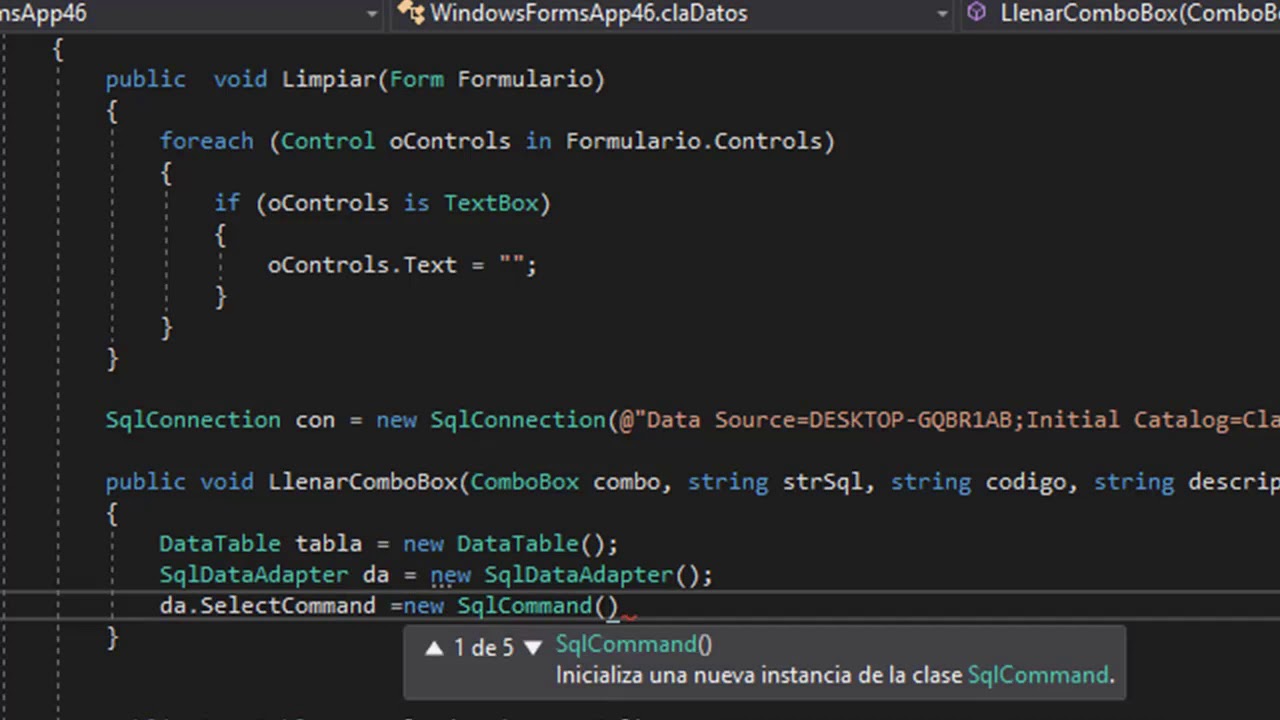
Task: Click the TextBox type in the if statement
Action: point(491,203)
